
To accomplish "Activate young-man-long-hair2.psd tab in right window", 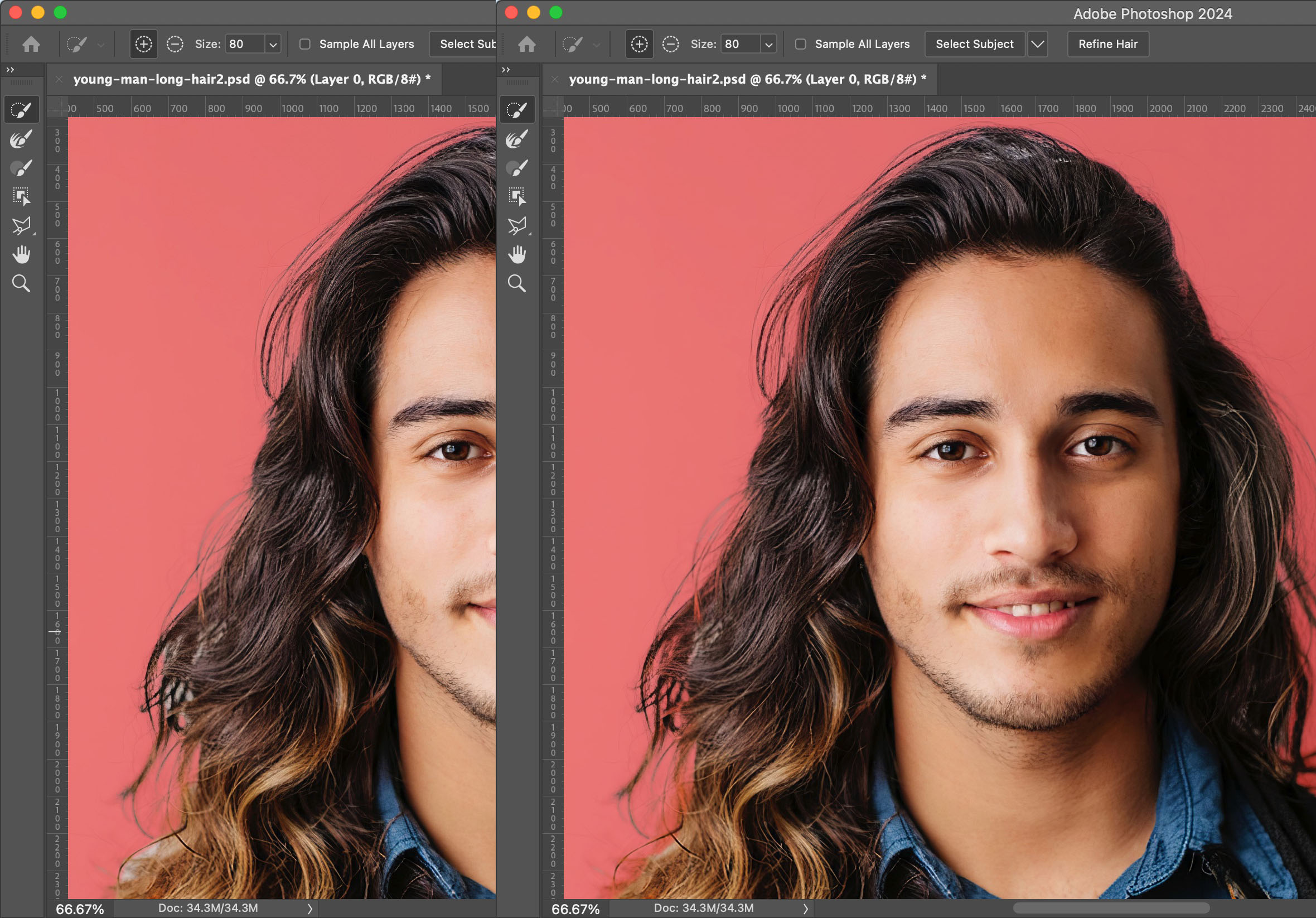I will click(x=747, y=79).
